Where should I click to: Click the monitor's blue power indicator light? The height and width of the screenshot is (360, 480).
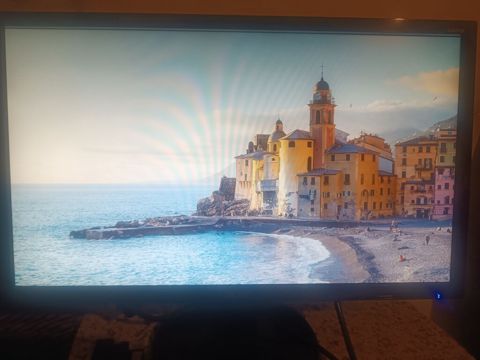click(438, 296)
